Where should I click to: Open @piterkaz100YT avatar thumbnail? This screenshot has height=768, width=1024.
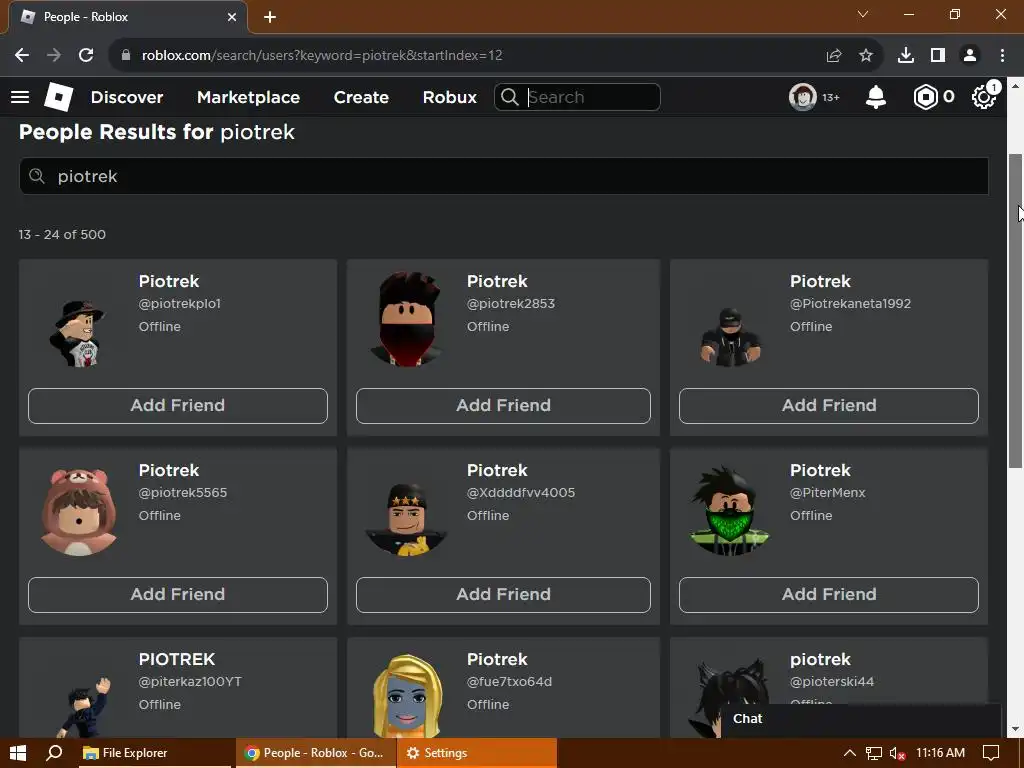(x=84, y=708)
